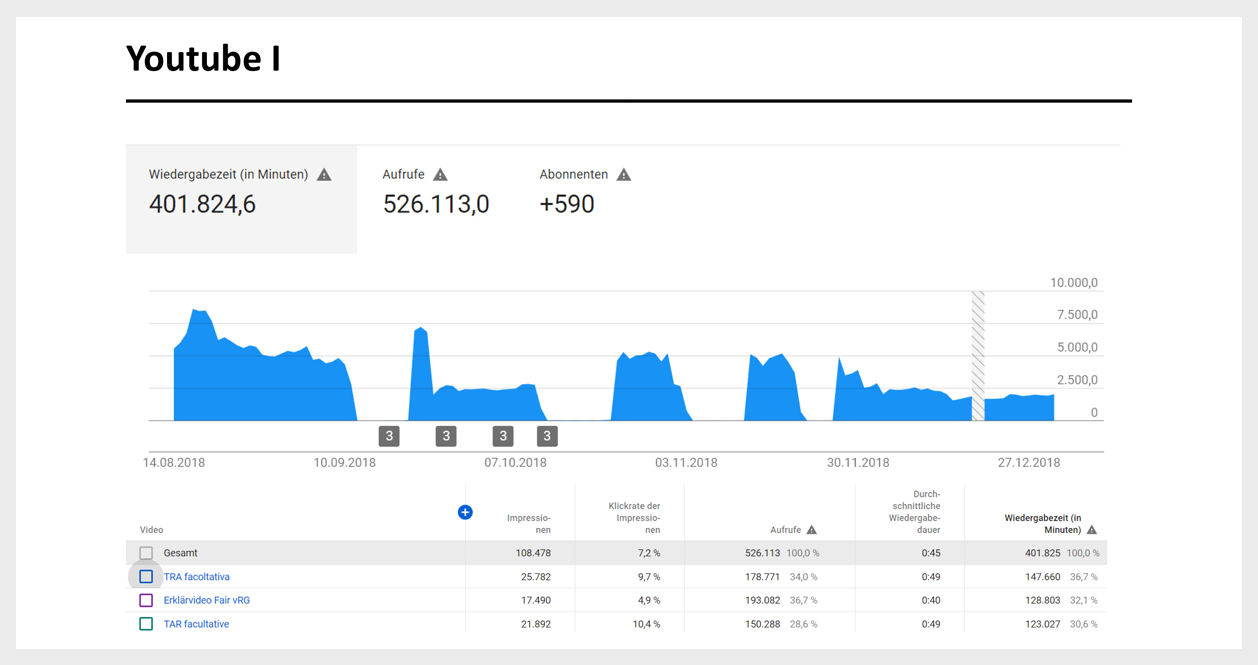Open the TAR facultative video link
Image resolution: width=1258 pixels, height=665 pixels.
click(196, 624)
